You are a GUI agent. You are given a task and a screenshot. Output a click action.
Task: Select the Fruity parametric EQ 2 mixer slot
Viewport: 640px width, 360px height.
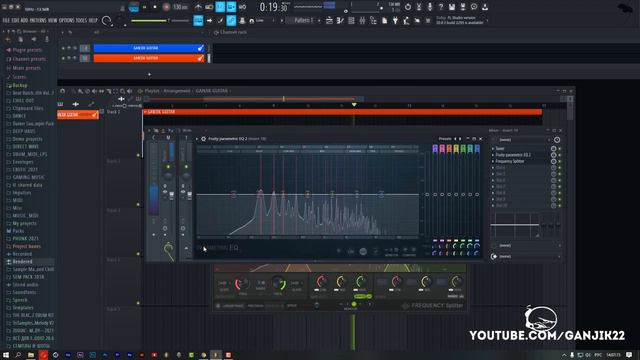click(x=522, y=155)
